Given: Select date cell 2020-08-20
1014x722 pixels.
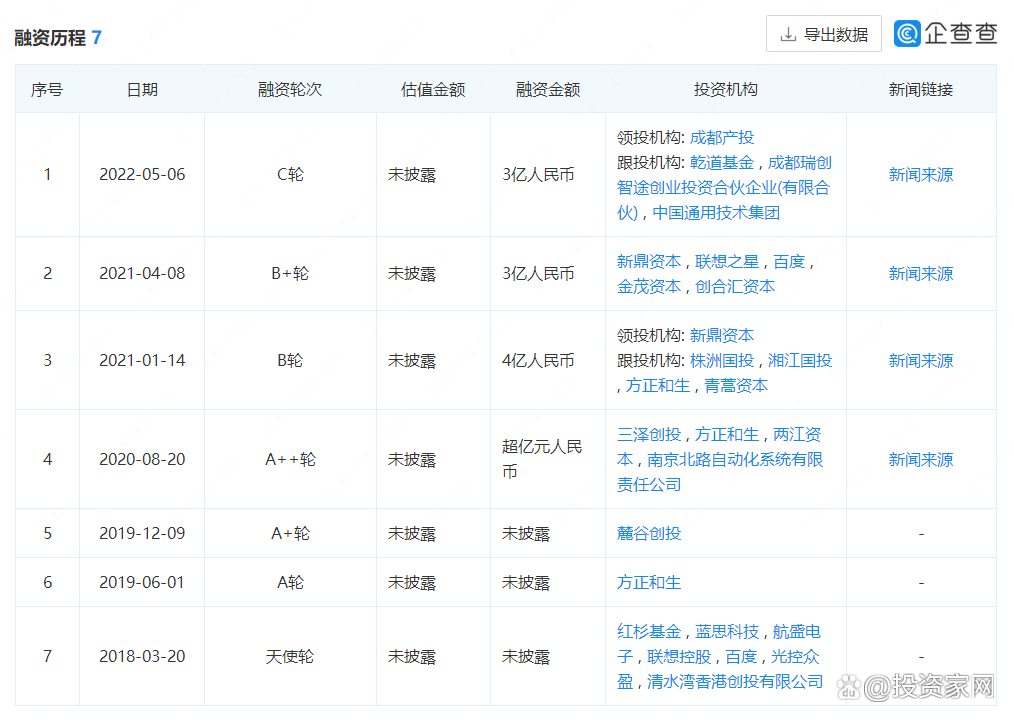Looking at the screenshot, I should click(x=142, y=459).
